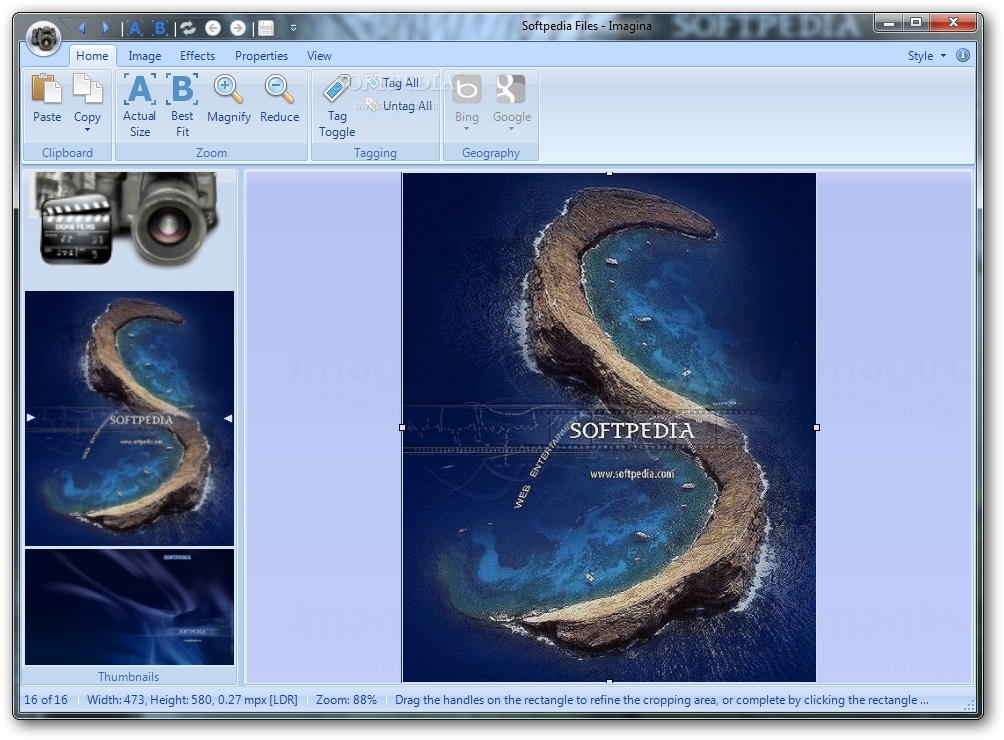Viewport: 1004px width, 740px height.
Task: Click Tag All in Tagging group
Action: click(393, 83)
